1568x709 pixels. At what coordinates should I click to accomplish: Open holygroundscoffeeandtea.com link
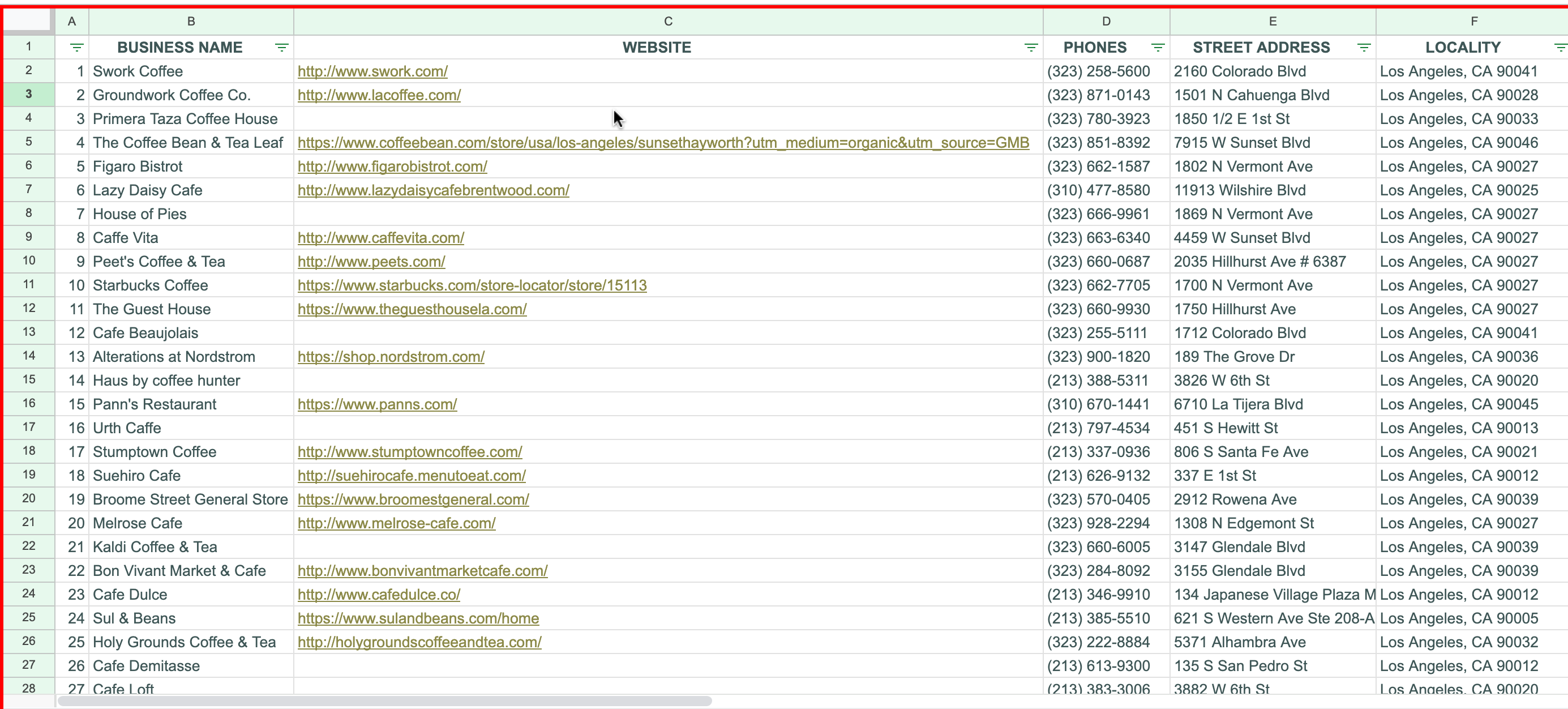(x=419, y=642)
